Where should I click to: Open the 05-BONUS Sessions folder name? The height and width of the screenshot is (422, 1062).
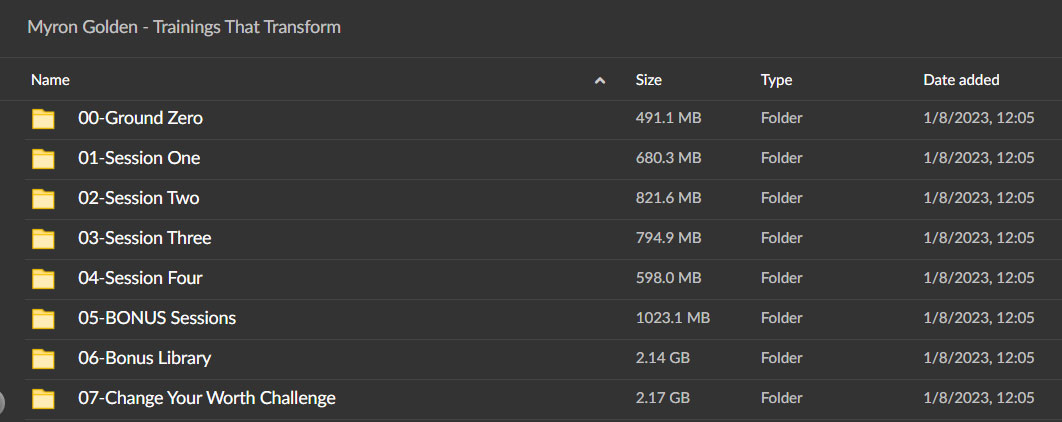(x=157, y=318)
